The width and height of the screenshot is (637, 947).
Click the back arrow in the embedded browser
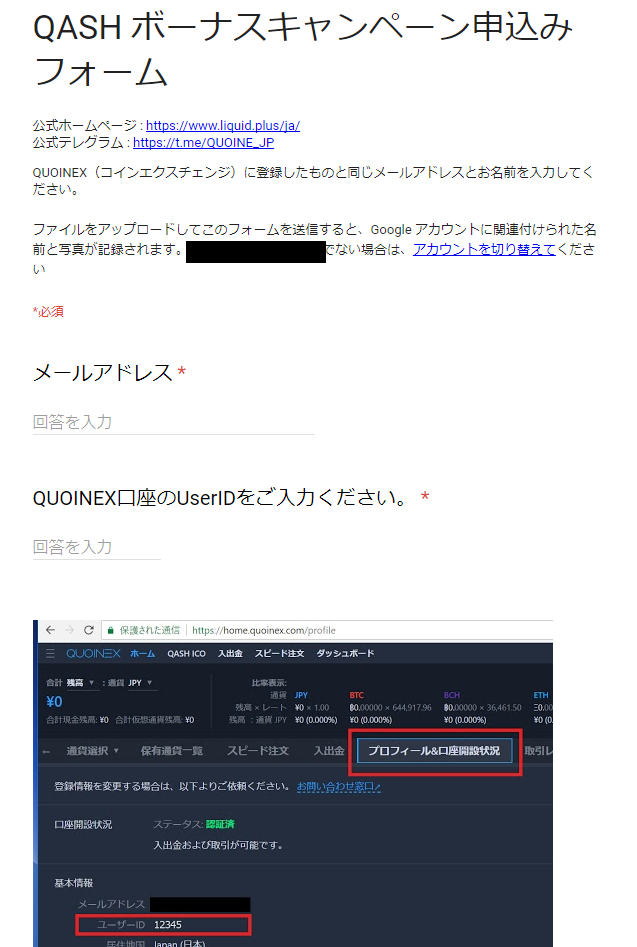tap(50, 630)
